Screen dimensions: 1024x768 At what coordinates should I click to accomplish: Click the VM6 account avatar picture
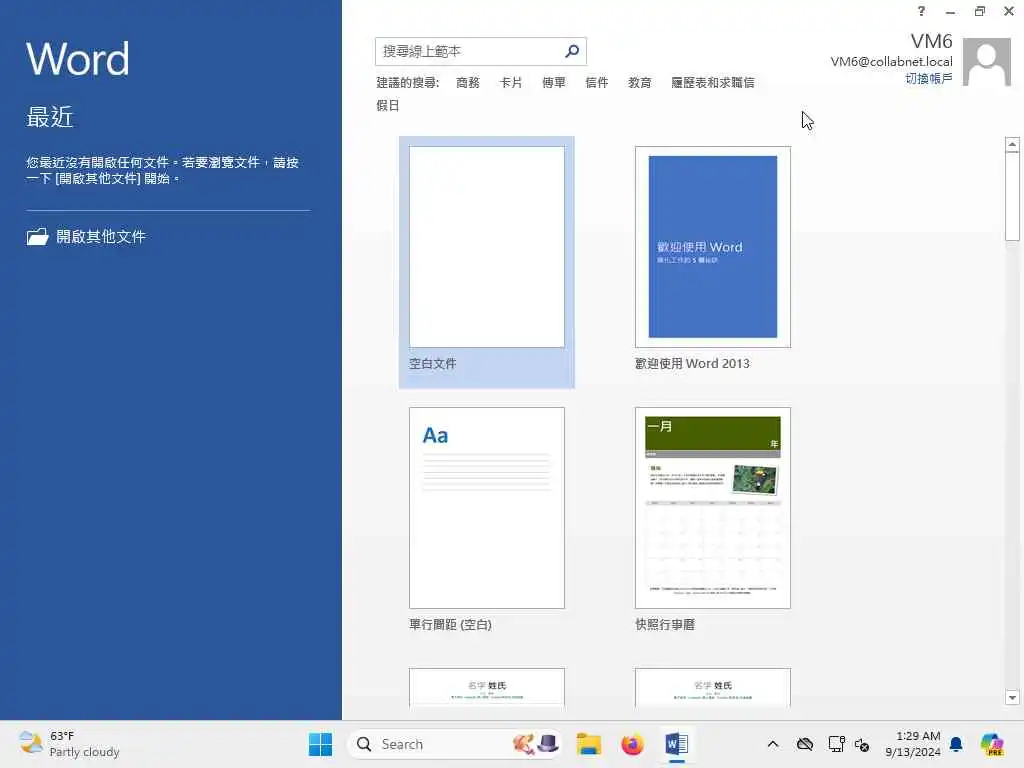[x=987, y=62]
